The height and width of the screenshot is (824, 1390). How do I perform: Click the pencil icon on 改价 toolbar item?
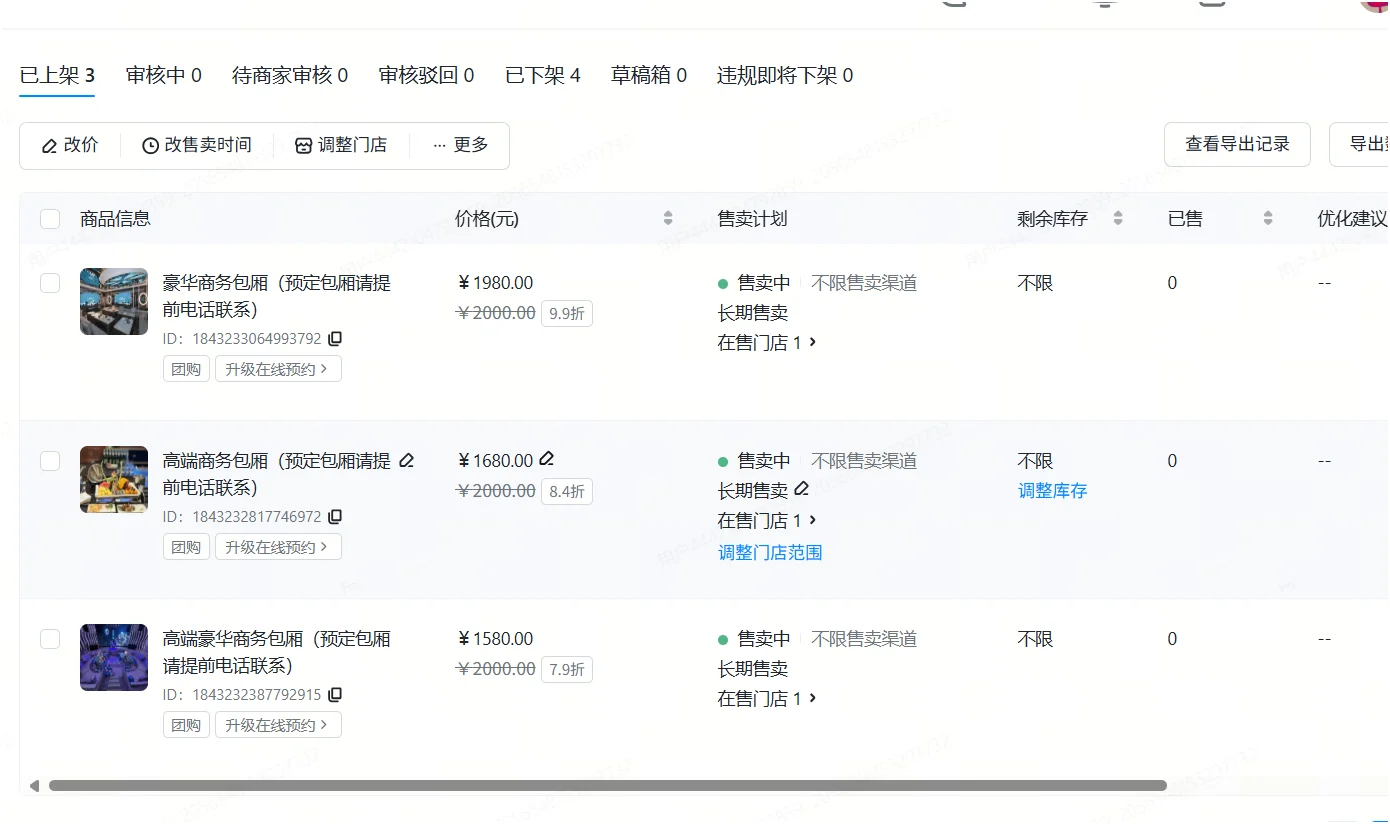click(49, 145)
